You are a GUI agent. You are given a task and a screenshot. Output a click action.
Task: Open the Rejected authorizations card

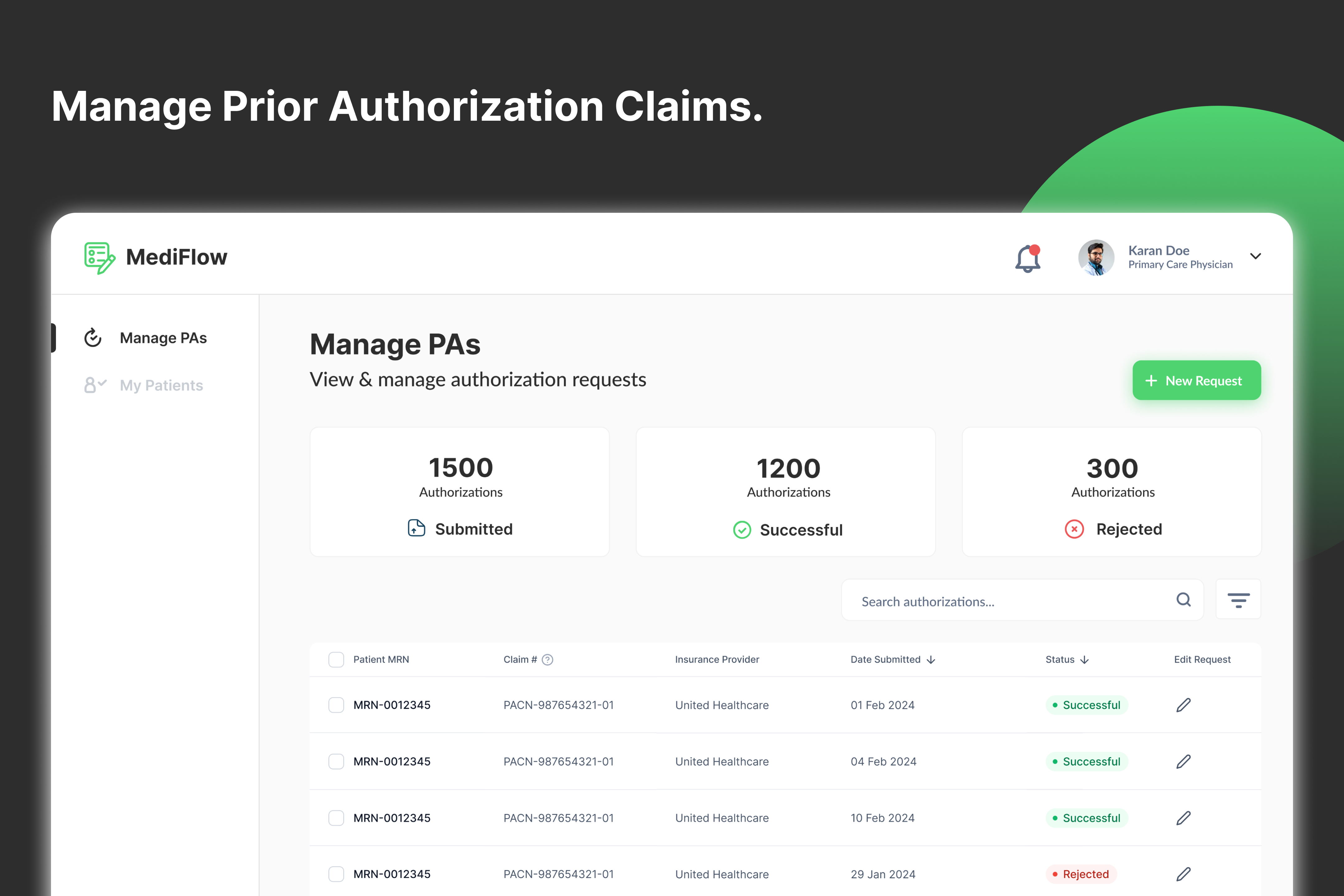point(1111,492)
